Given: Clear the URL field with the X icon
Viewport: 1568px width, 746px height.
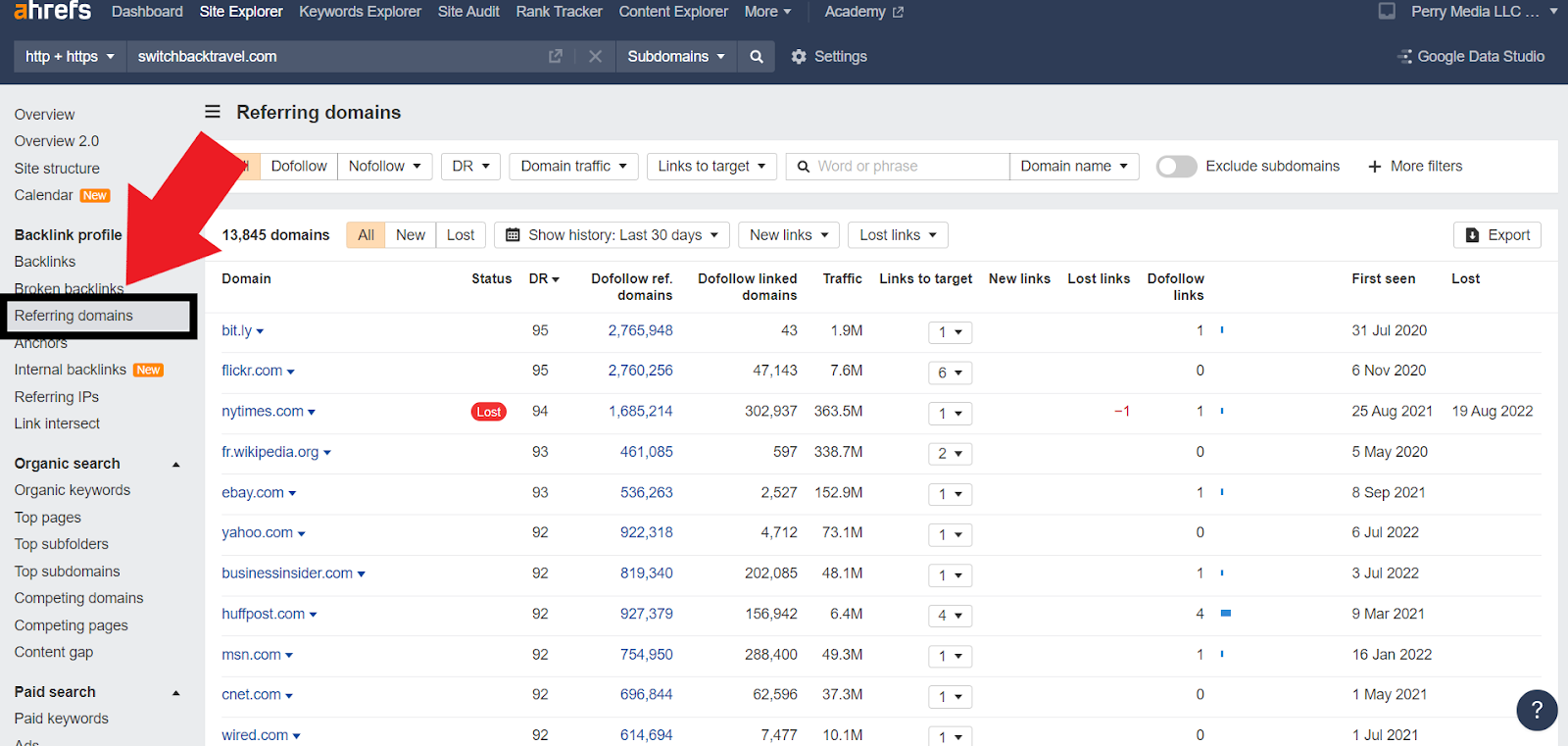Looking at the screenshot, I should 595,57.
